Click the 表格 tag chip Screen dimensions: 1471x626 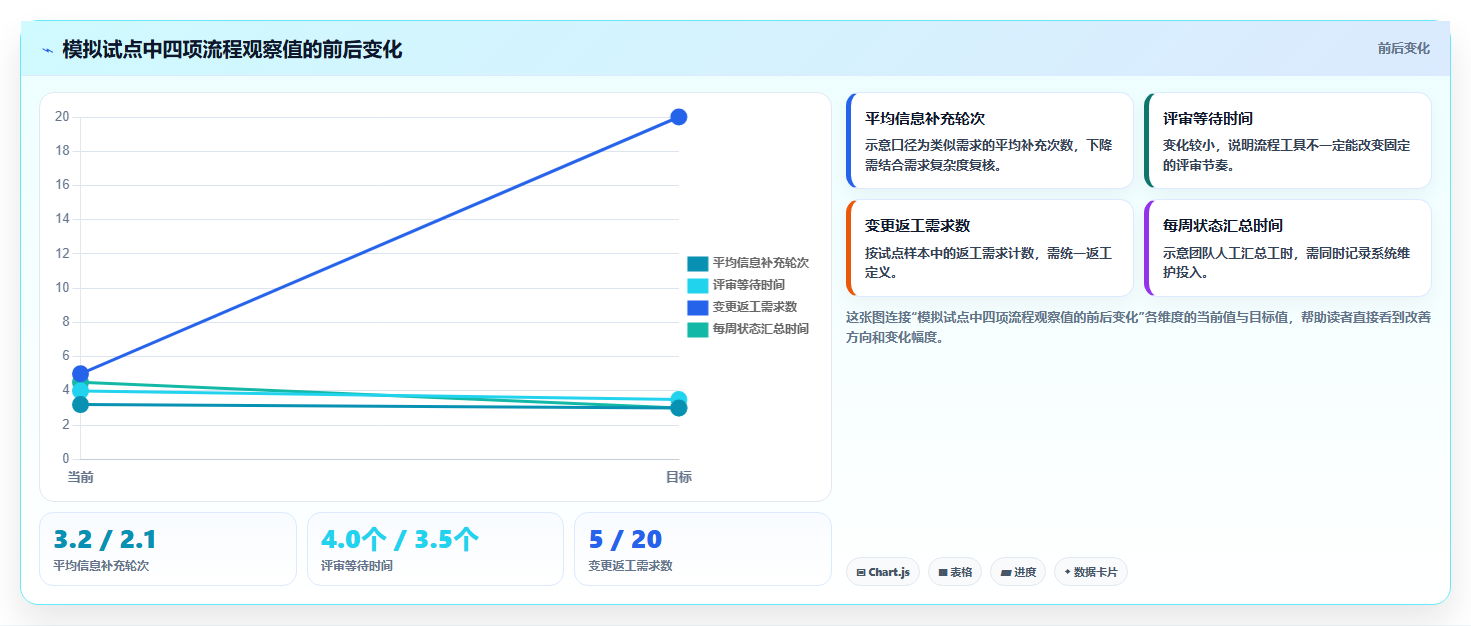(x=955, y=572)
